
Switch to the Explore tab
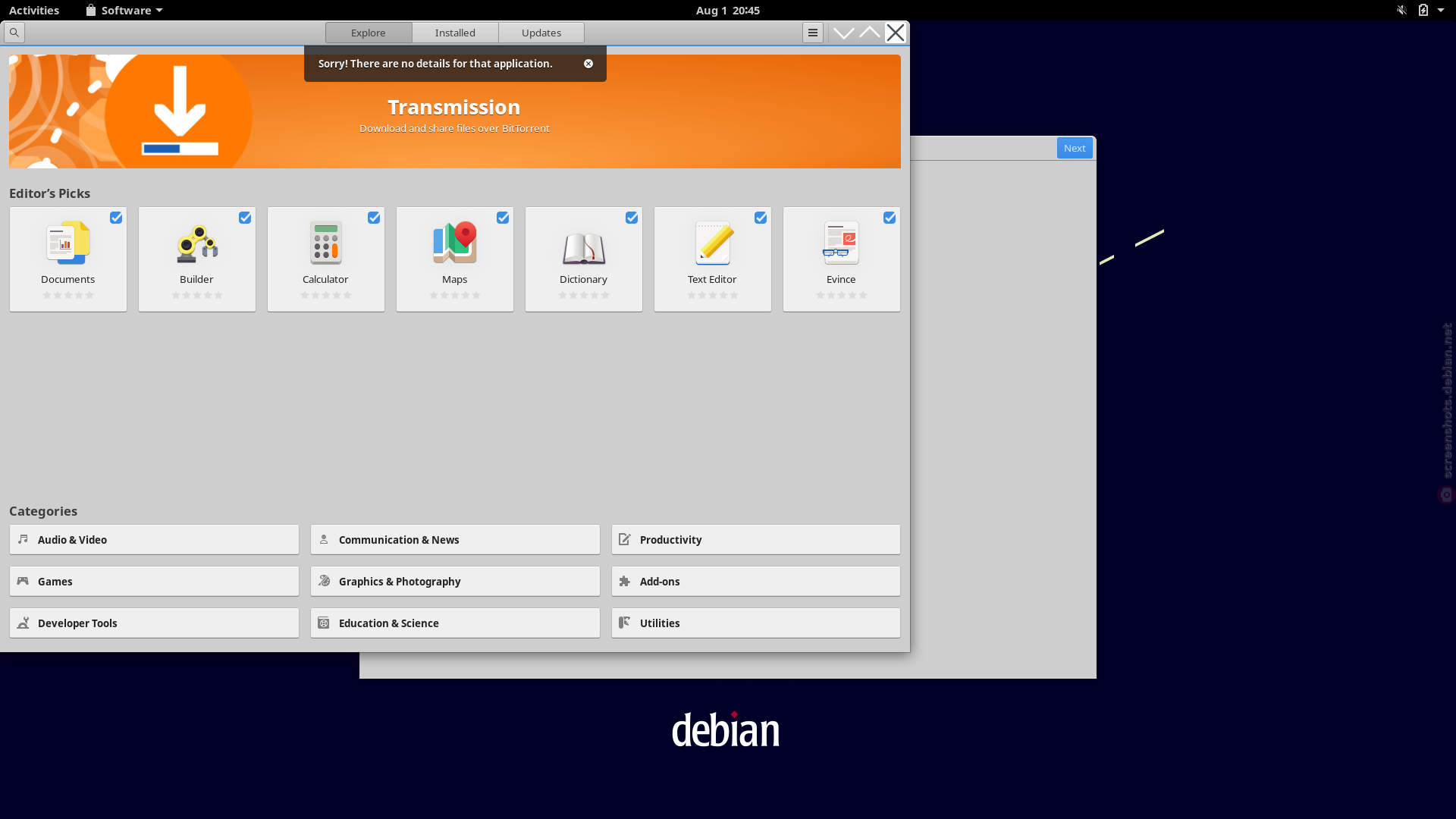[x=369, y=33]
